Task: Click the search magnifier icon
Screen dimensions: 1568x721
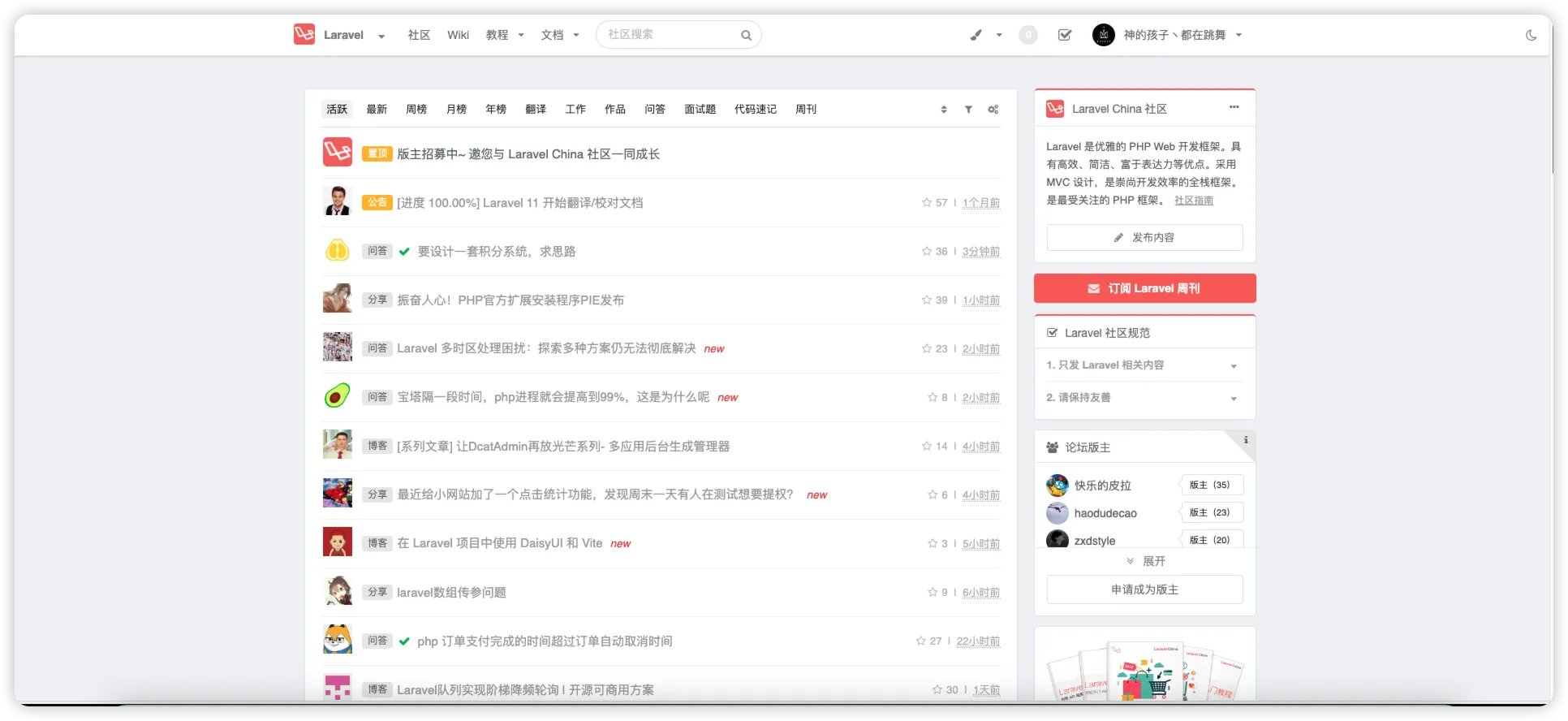Action: 746,35
